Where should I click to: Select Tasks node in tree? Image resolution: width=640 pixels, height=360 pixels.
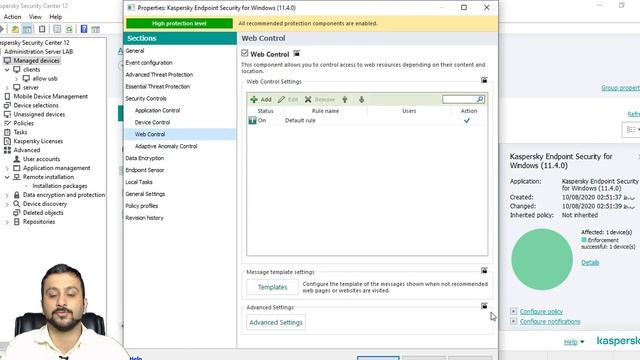click(x=20, y=132)
